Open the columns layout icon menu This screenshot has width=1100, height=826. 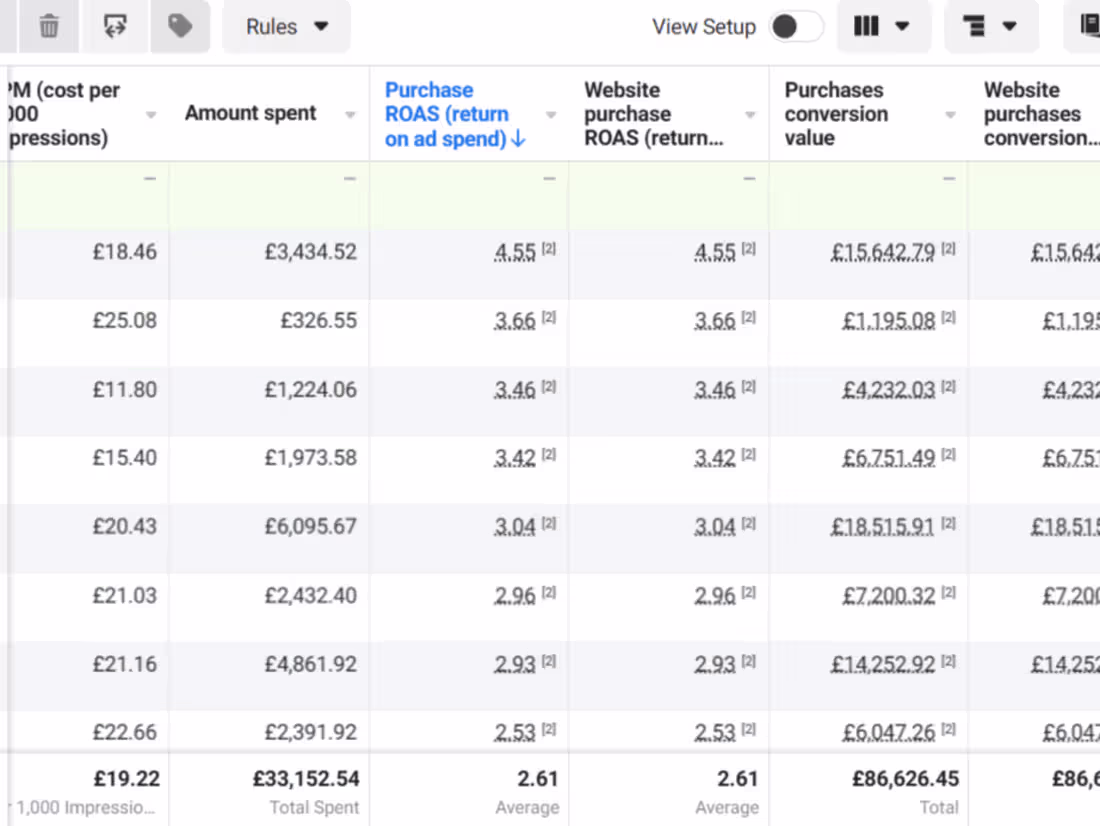[883, 27]
